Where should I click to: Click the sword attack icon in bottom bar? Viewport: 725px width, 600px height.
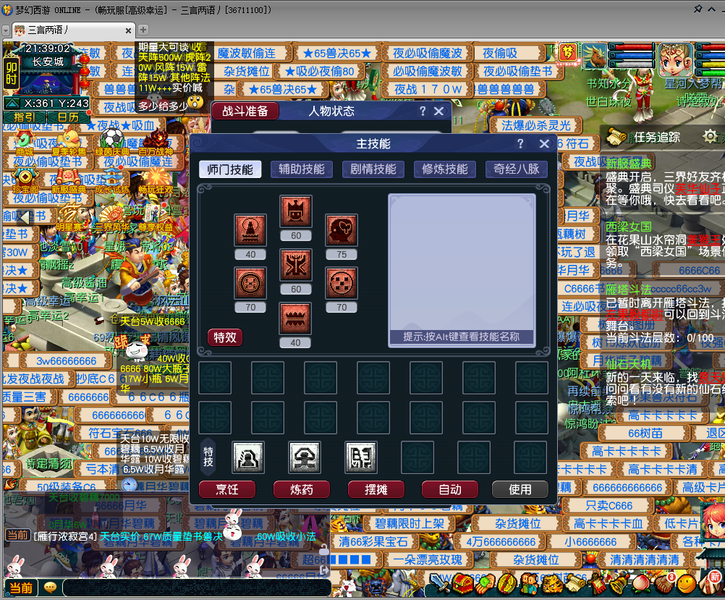point(439,584)
